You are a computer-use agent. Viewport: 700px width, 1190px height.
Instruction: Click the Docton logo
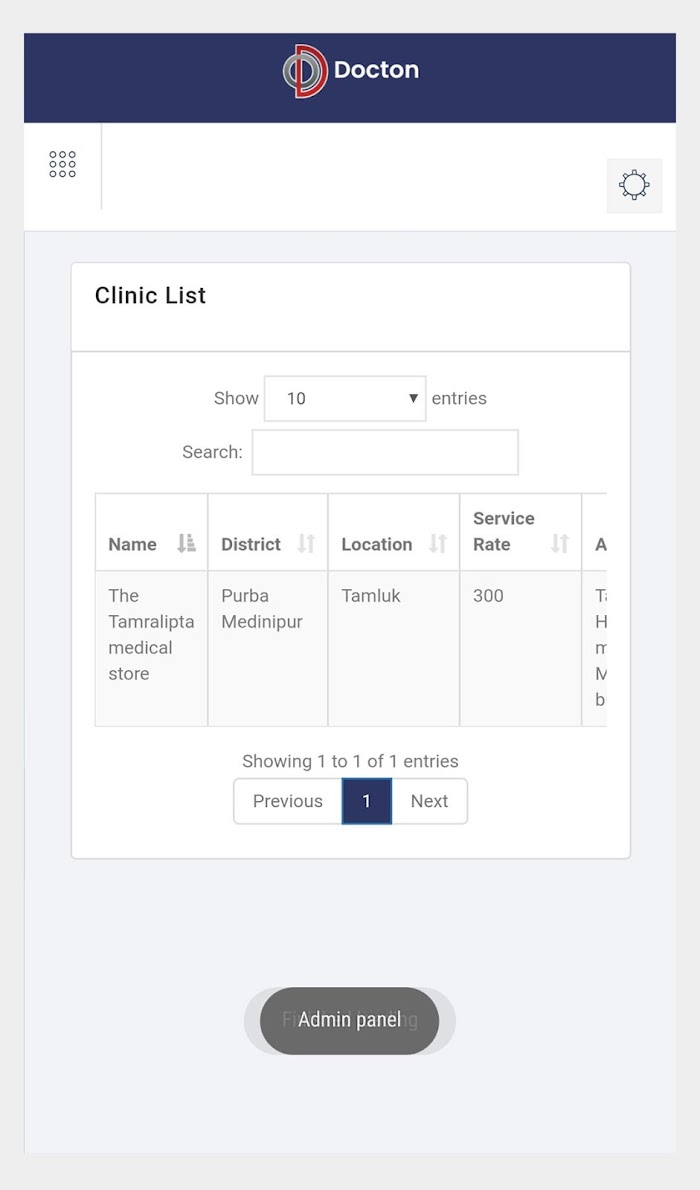click(350, 71)
